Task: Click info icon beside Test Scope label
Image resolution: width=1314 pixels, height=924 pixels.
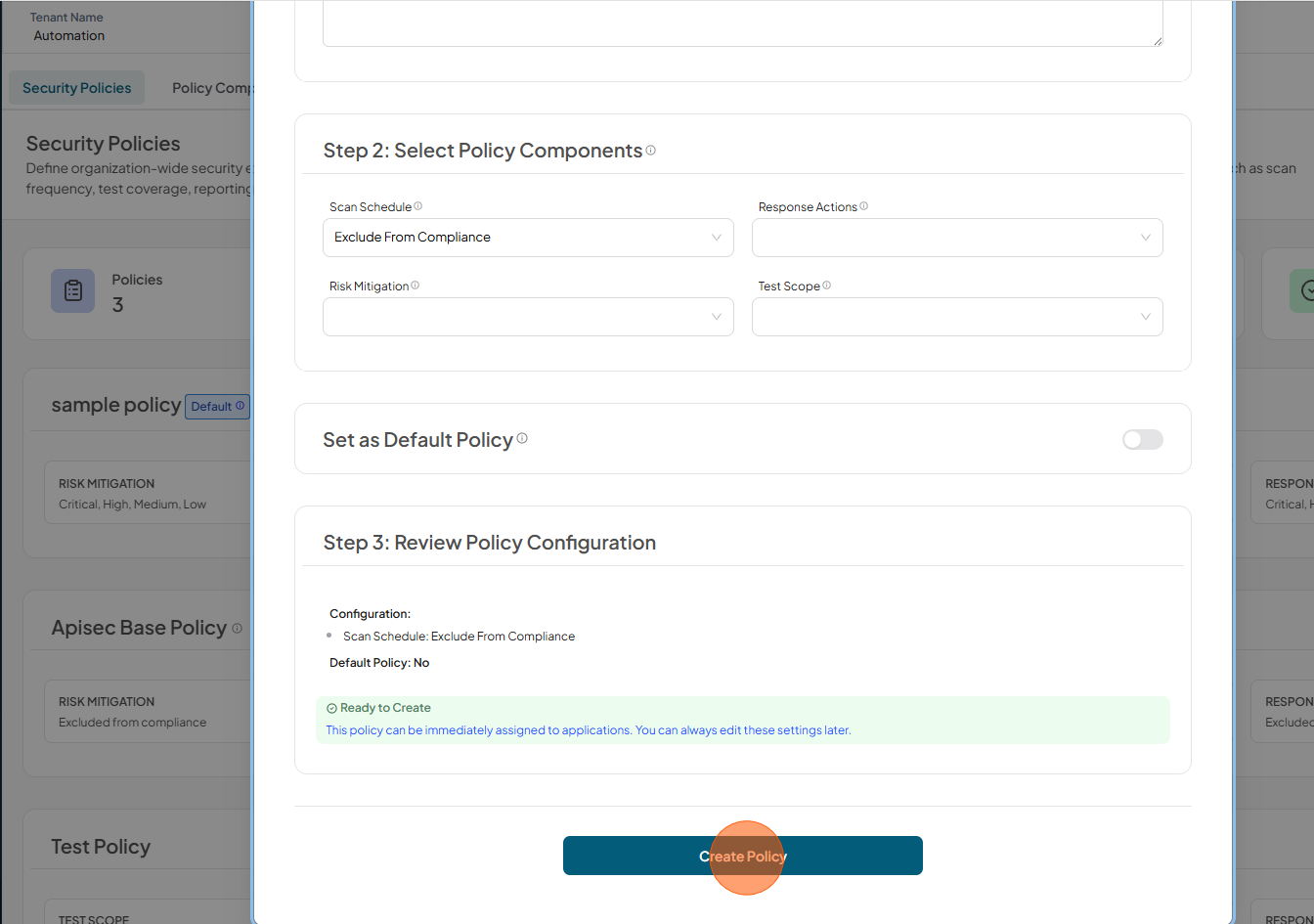Action: tap(826, 286)
